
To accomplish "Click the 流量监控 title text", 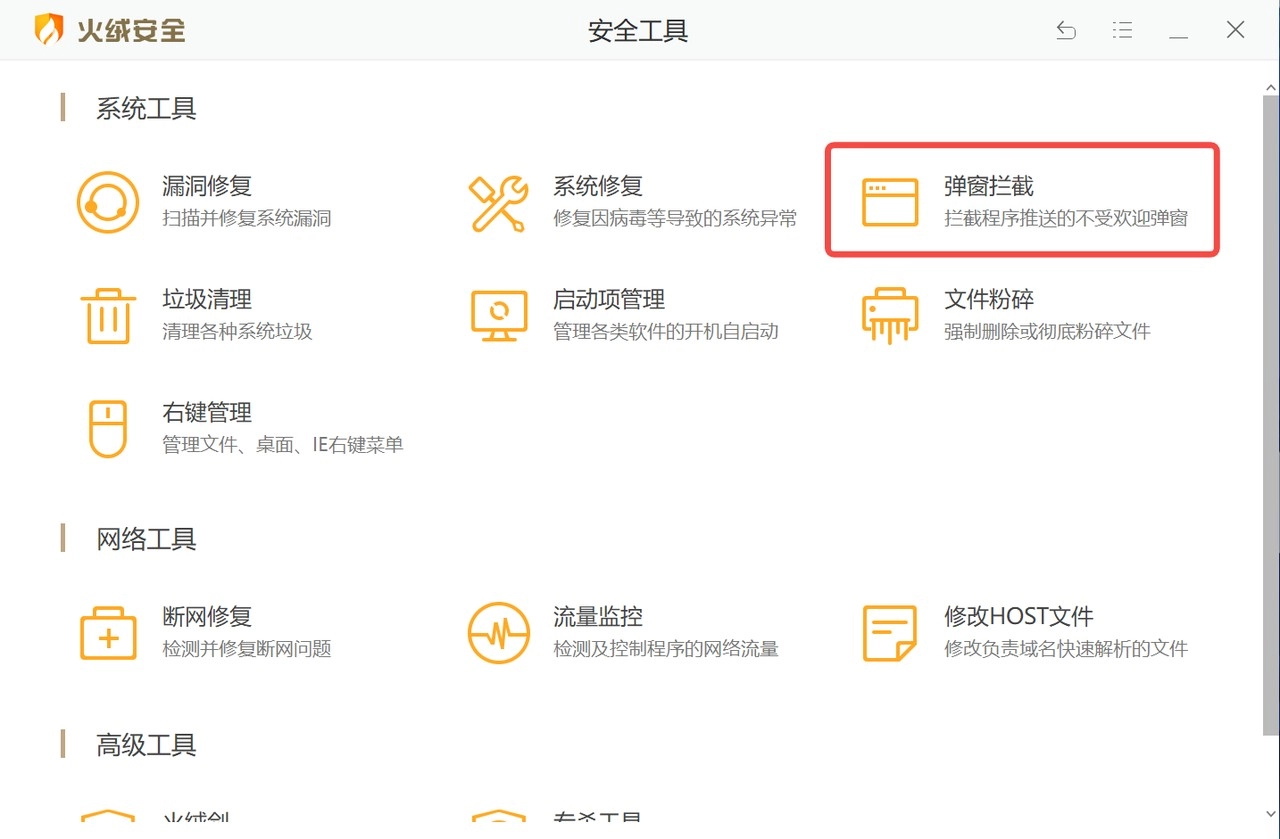I will (598, 617).
